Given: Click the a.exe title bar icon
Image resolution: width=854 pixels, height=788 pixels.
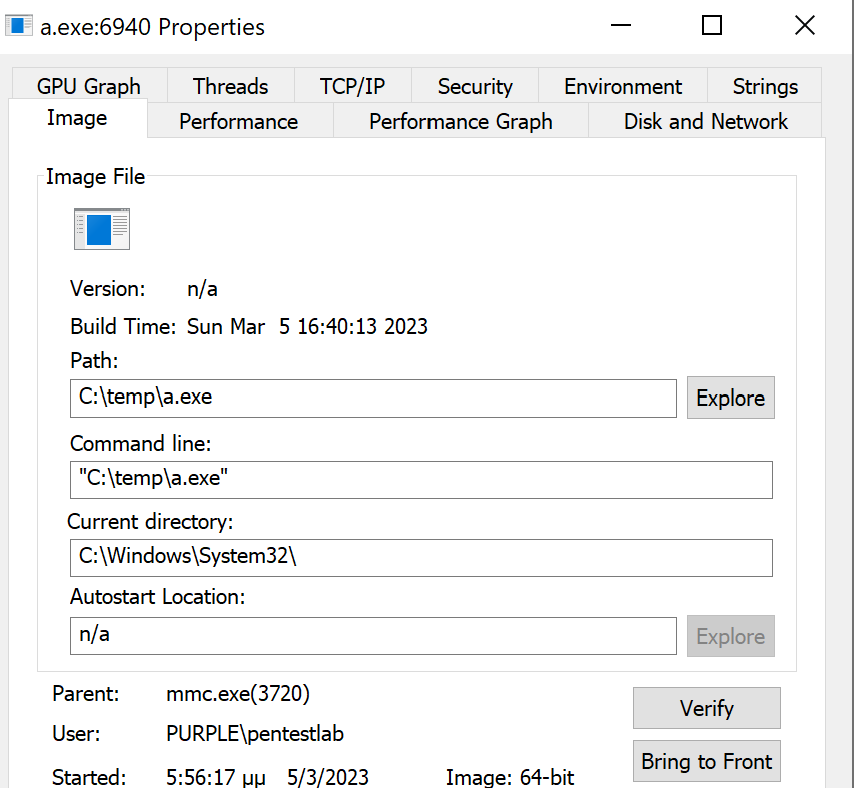Looking at the screenshot, I should [x=19, y=26].
